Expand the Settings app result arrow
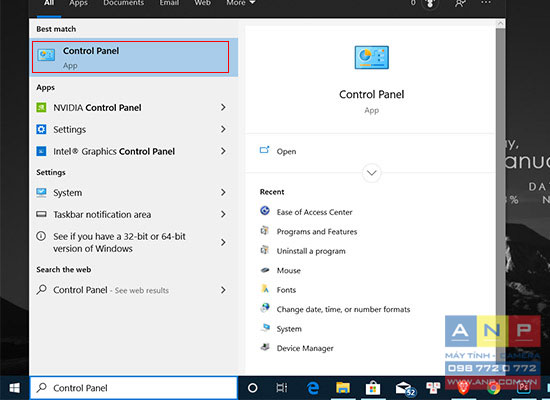The width and height of the screenshot is (550, 400). coord(223,129)
